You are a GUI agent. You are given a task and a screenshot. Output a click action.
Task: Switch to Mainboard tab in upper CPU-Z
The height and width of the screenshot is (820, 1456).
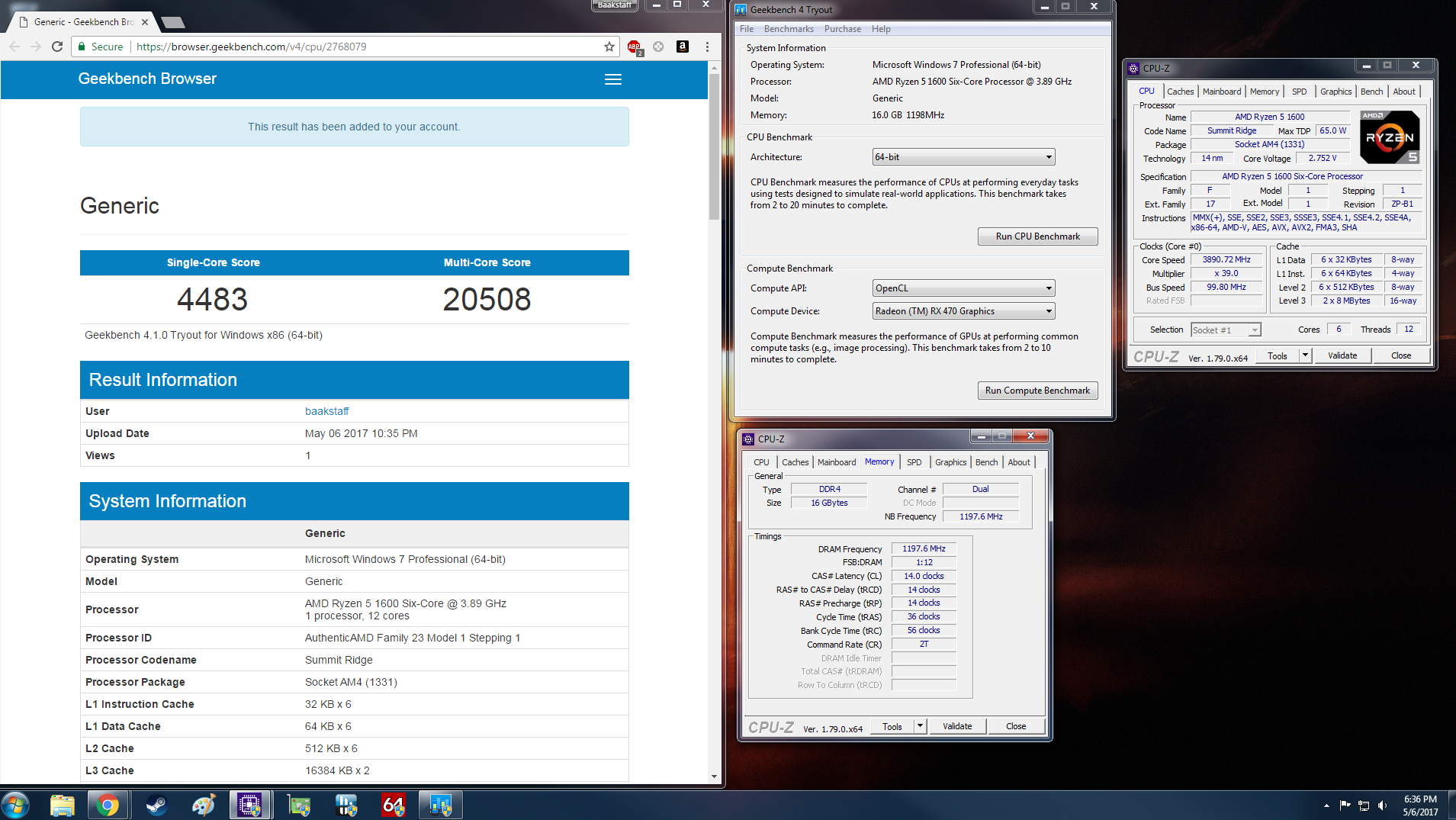1222,92
